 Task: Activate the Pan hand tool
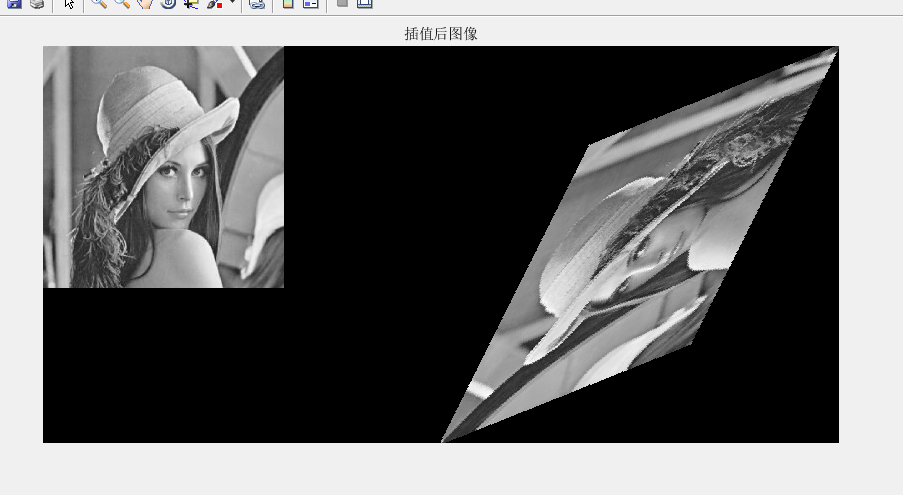click(145, 3)
